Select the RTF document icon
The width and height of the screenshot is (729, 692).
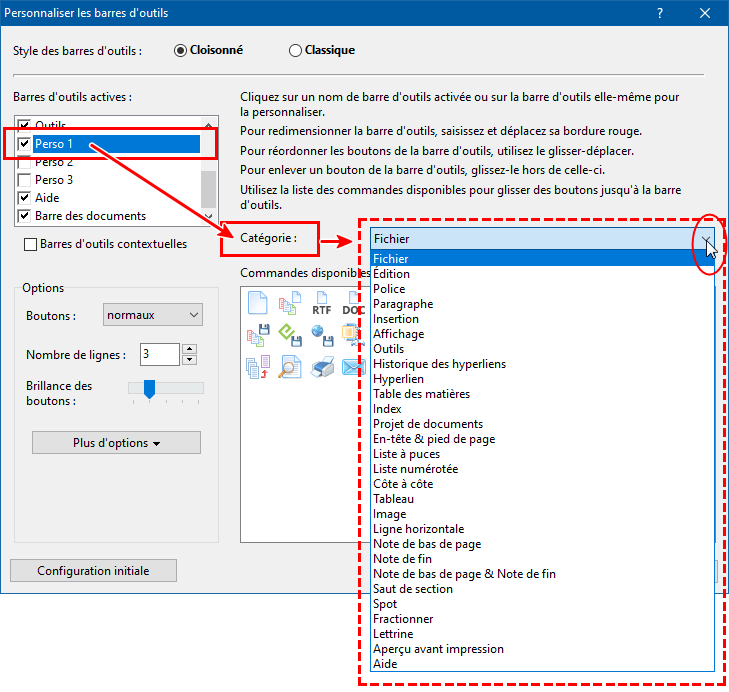(321, 302)
